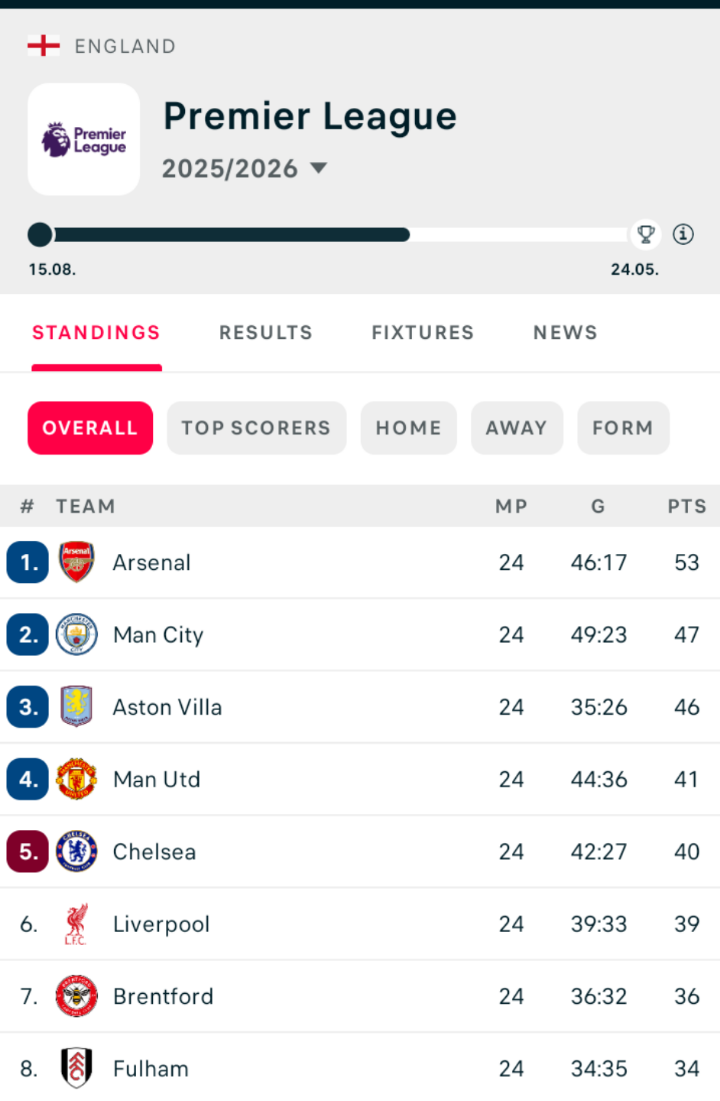Open the FIXTURES tab
Screen dimensions: 720x1101
coord(423,332)
